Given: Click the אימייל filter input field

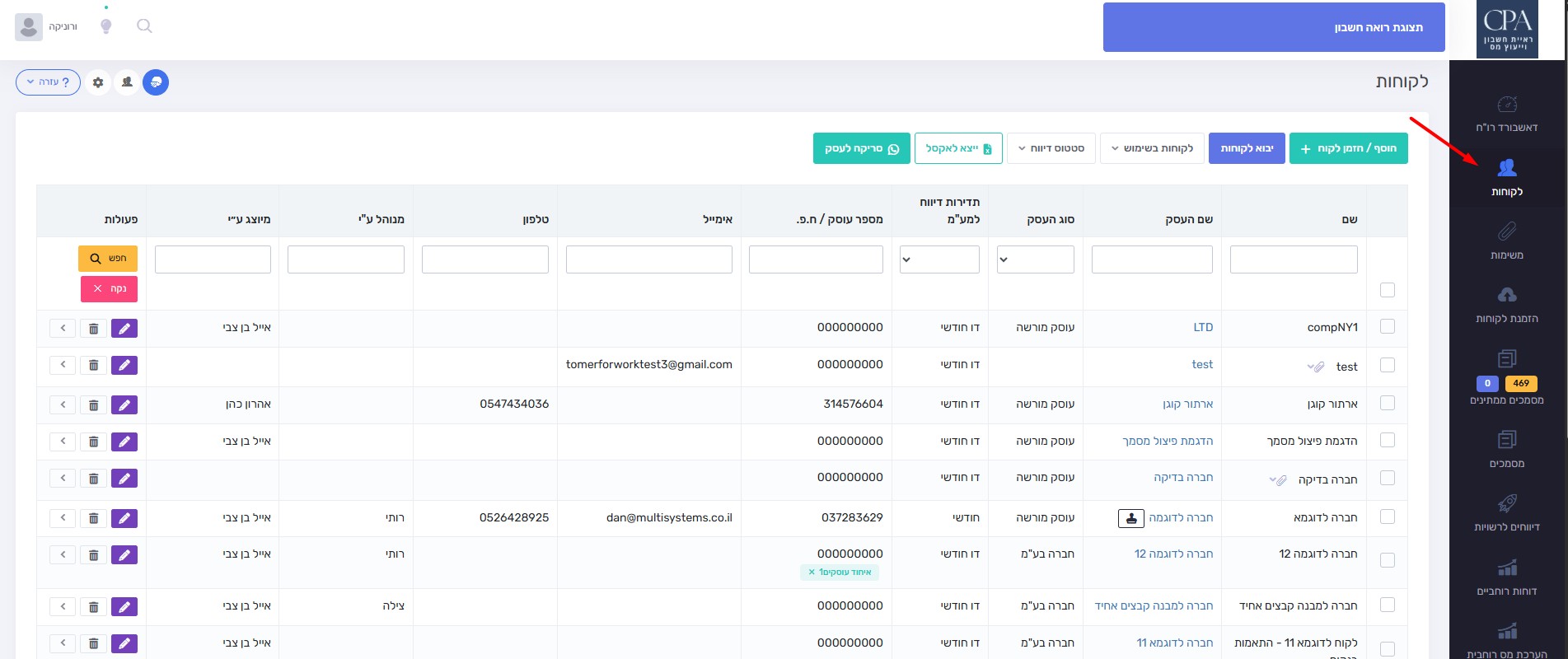Looking at the screenshot, I should (x=648, y=259).
